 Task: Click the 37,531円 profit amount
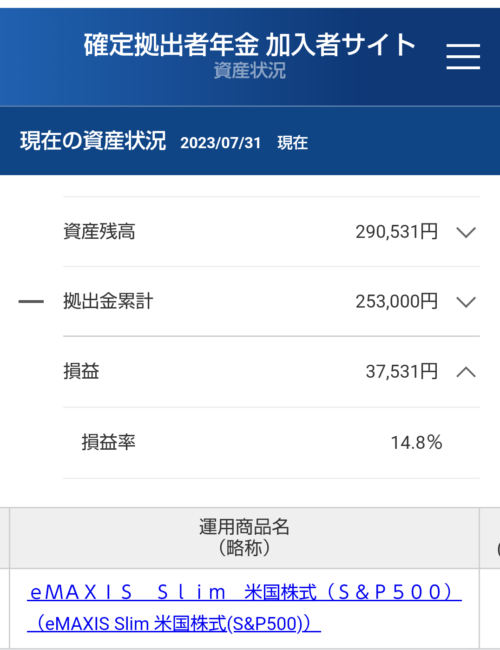(x=402, y=371)
